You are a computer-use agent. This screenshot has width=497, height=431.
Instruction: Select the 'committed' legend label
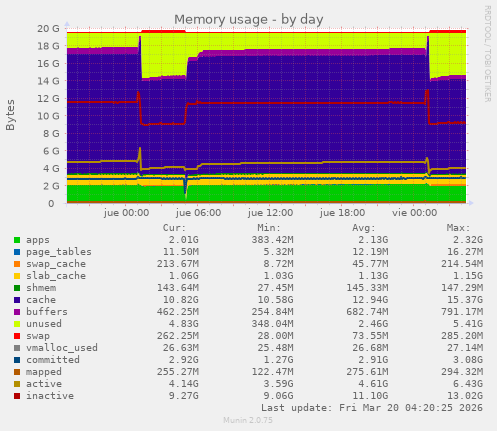(53, 360)
